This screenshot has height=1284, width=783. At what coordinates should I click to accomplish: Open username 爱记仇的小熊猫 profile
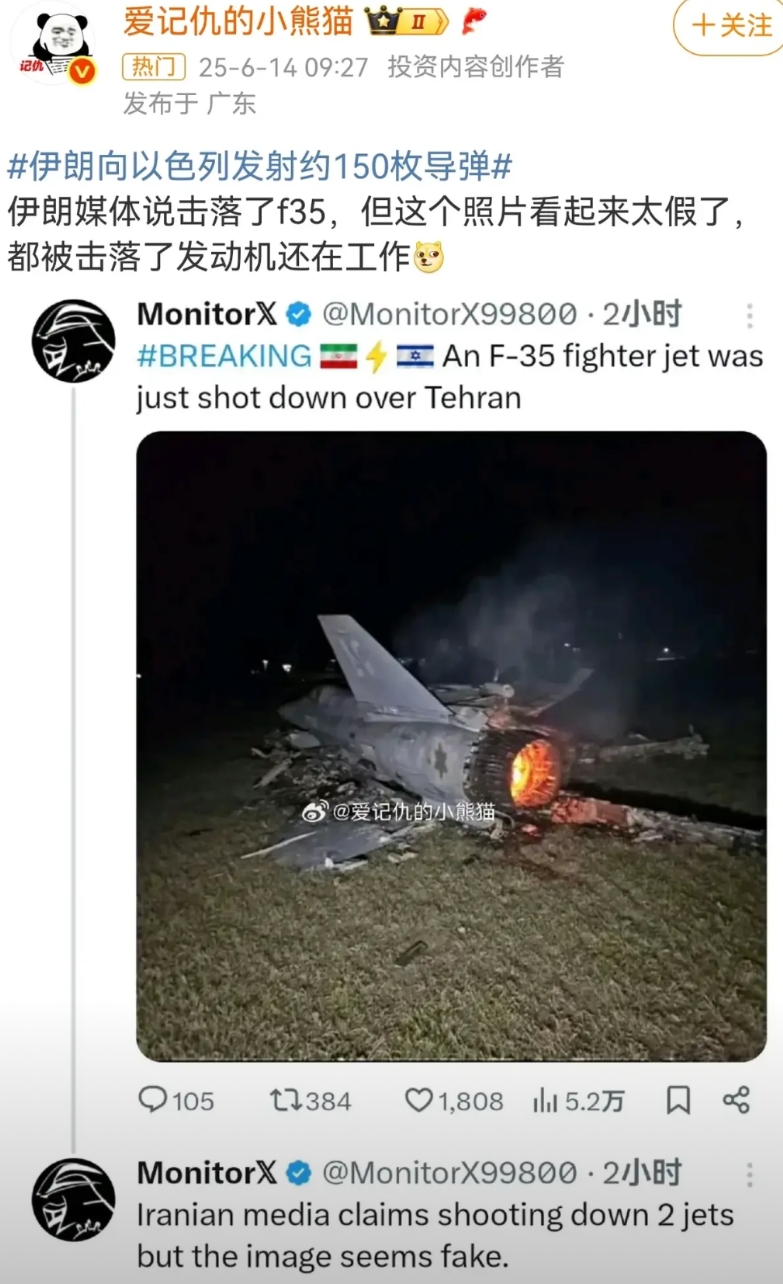(238, 21)
